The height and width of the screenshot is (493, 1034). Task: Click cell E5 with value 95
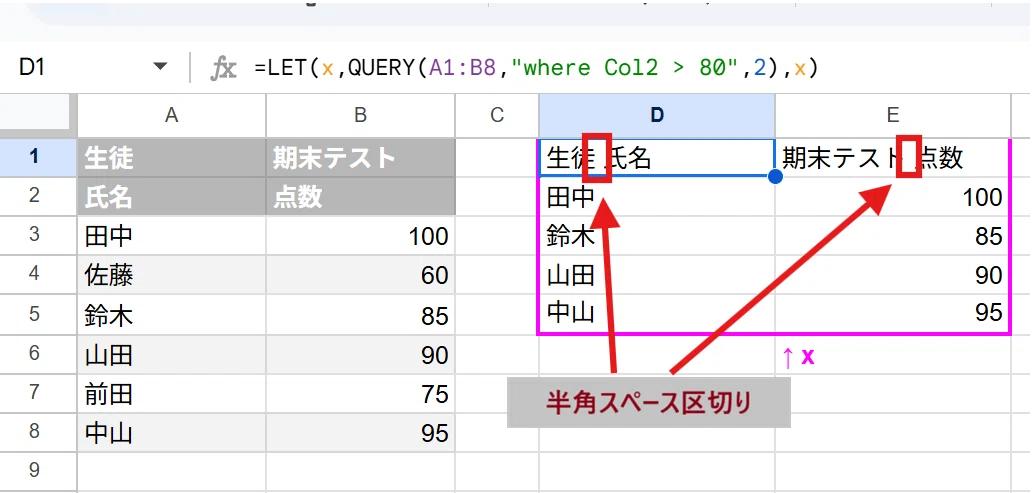pos(892,314)
